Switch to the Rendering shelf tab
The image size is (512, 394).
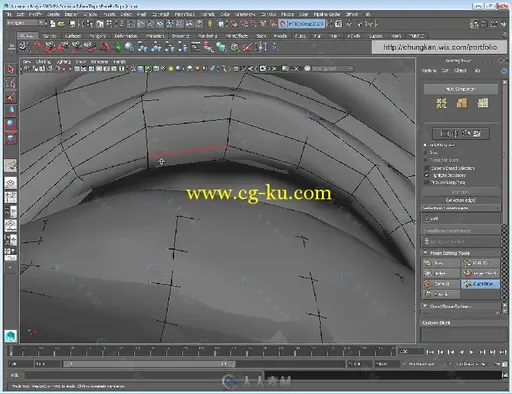(x=208, y=36)
